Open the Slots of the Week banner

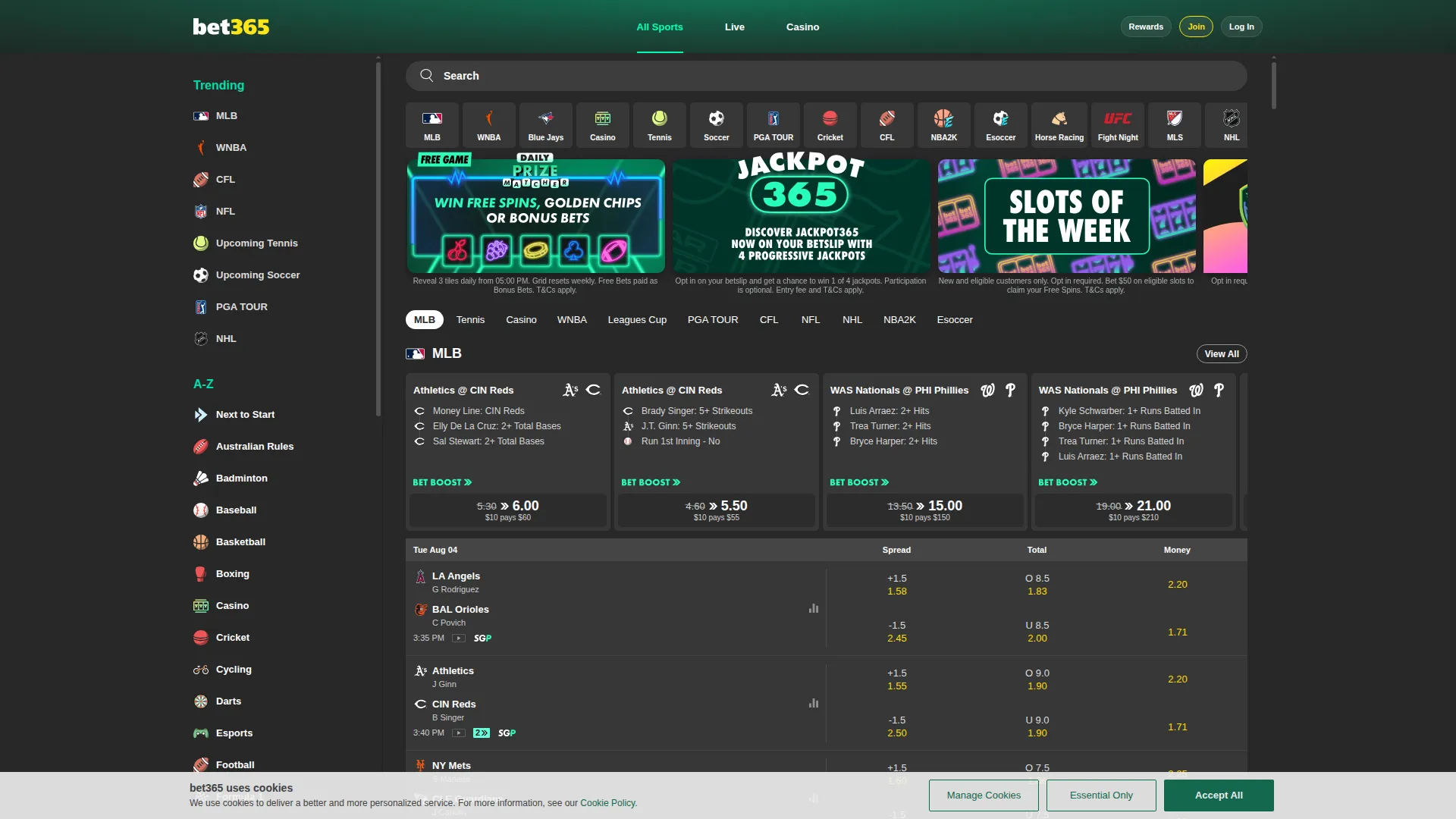click(1066, 216)
